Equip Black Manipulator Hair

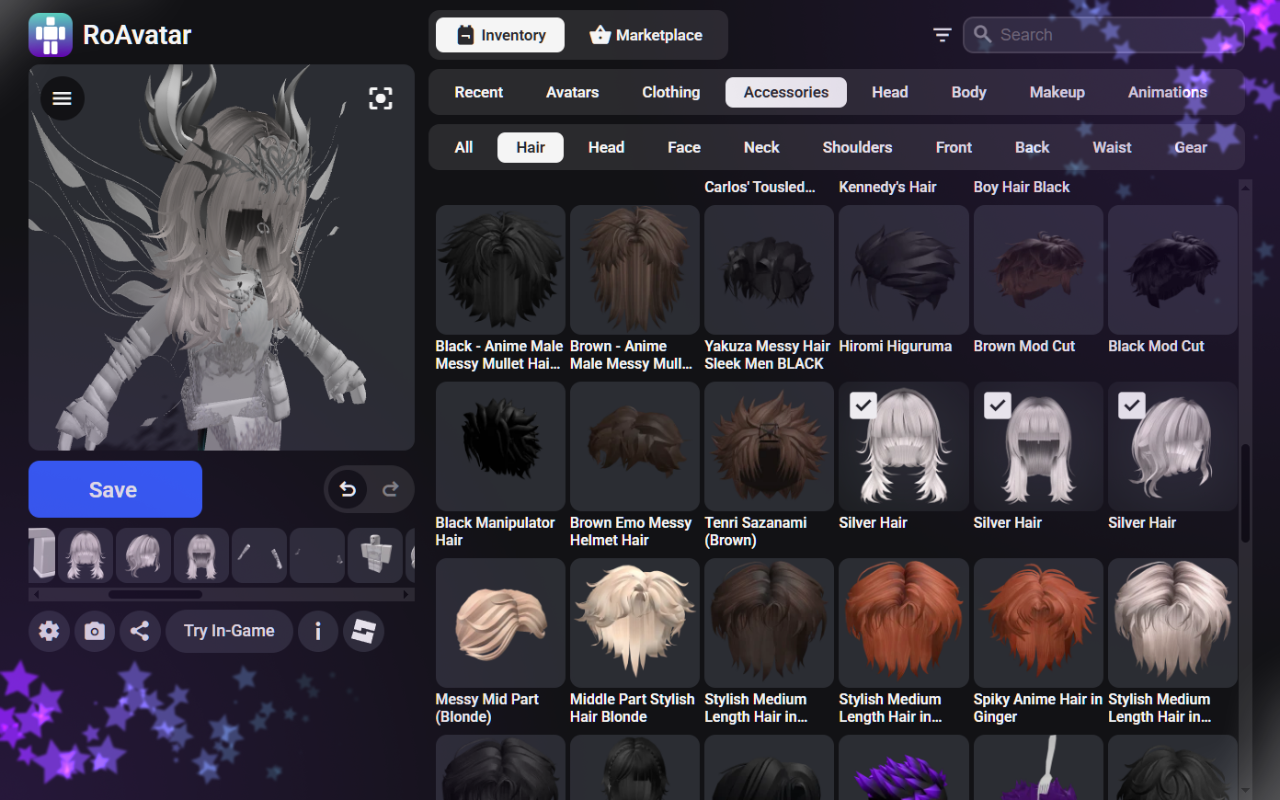[500, 446]
